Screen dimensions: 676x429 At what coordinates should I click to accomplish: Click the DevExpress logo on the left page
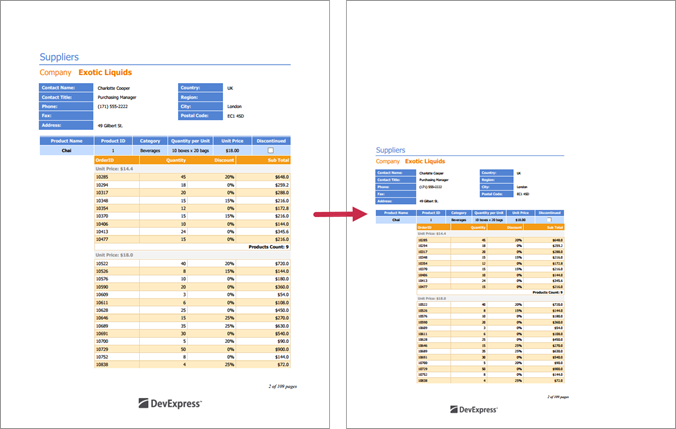(170, 404)
